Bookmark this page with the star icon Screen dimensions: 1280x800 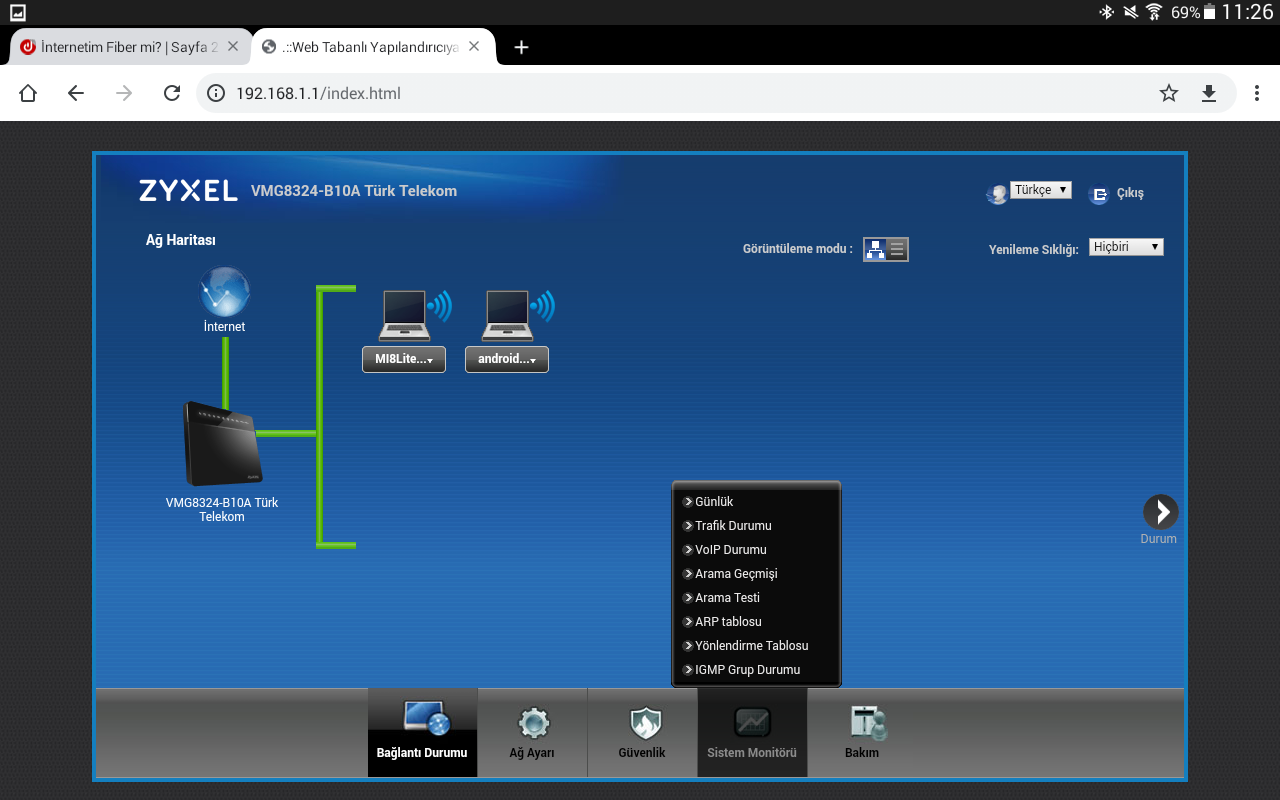point(1169,93)
